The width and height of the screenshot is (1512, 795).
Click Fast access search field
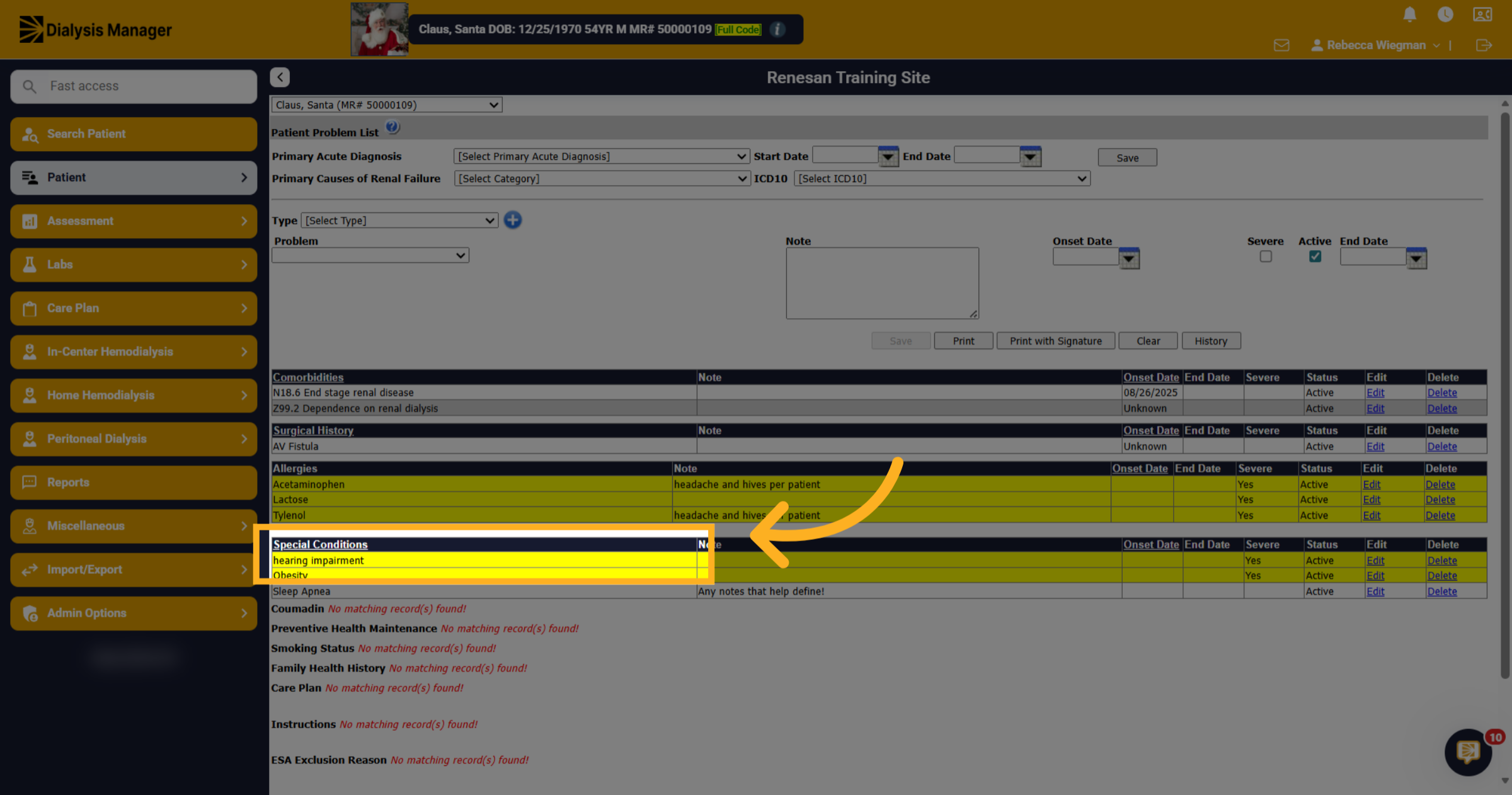[134, 86]
